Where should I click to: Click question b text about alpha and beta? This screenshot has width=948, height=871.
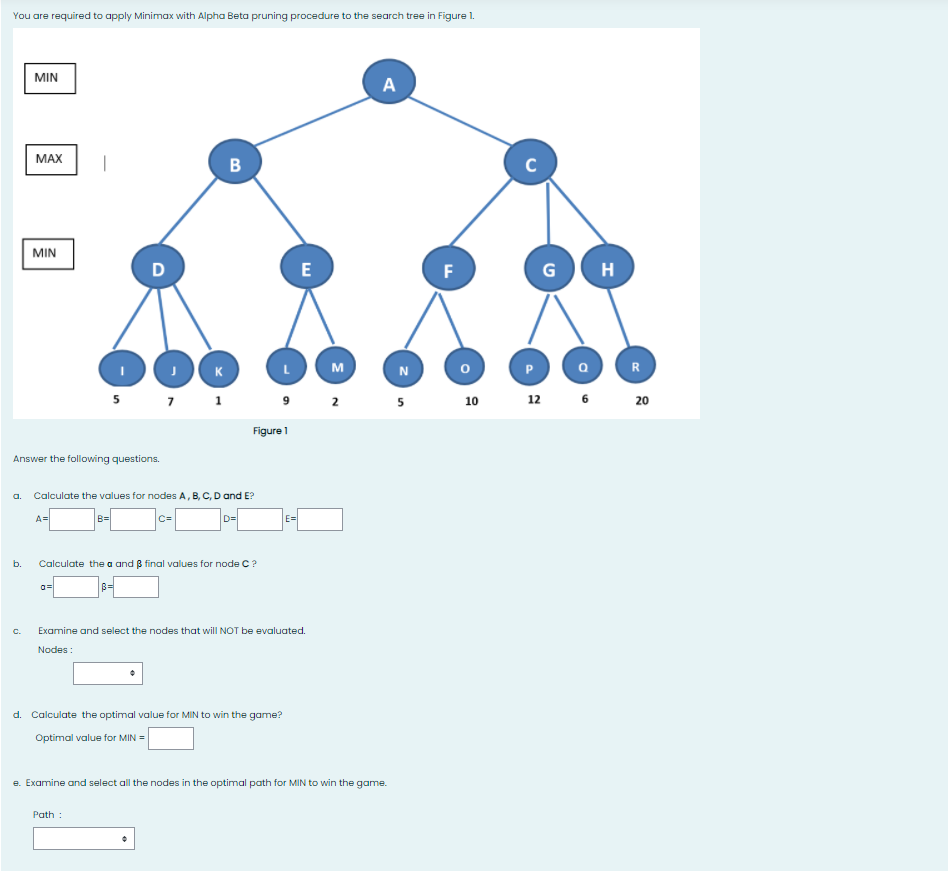[x=148, y=564]
